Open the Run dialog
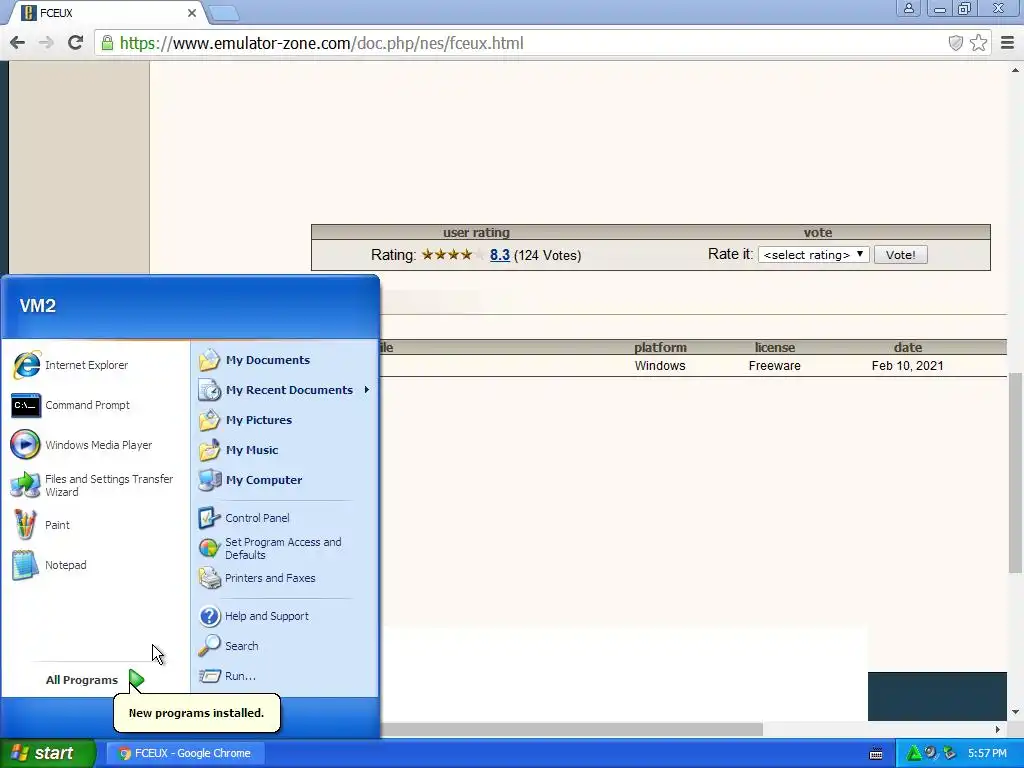Viewport: 1024px width, 768px height. (x=228, y=676)
